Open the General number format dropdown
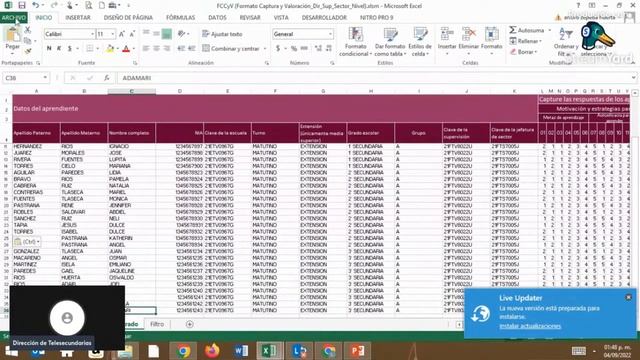Screen dimensions: 640x360 tap(330, 34)
